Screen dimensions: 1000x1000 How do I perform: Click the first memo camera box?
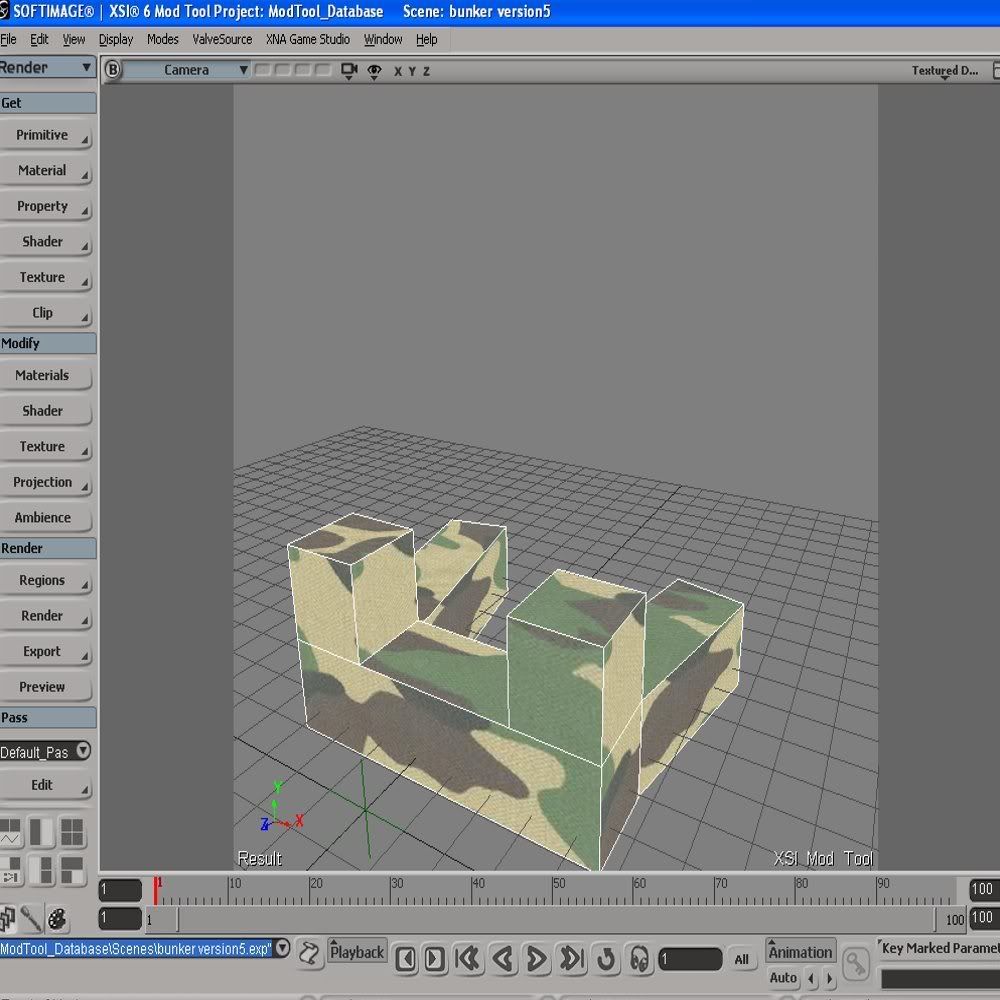[263, 70]
